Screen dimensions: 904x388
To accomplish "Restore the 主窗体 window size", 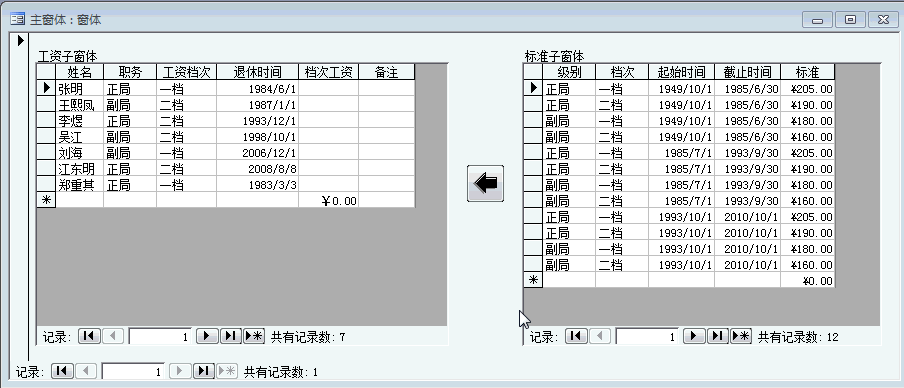I will (850, 20).
